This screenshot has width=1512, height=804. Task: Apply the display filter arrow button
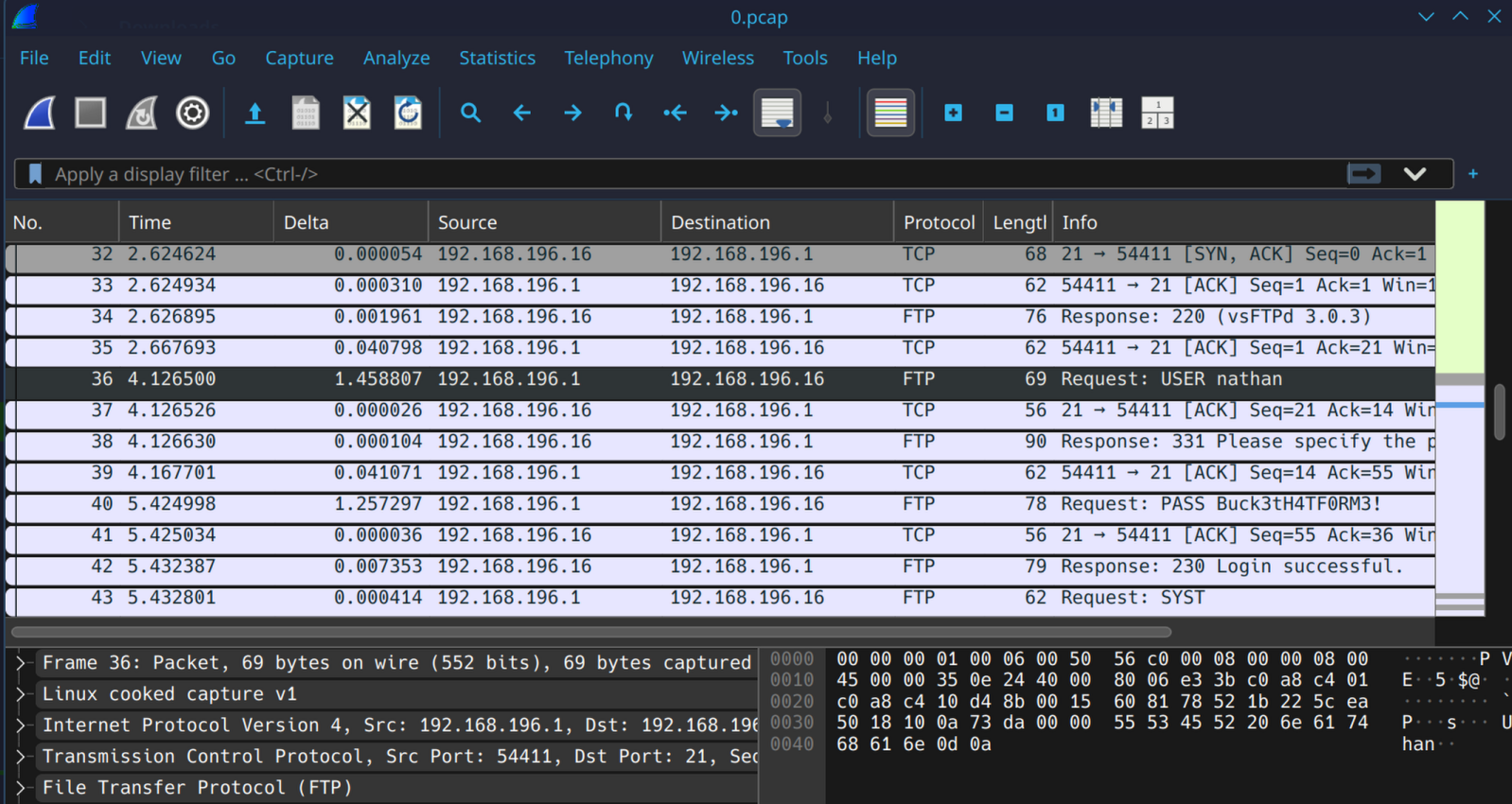coord(1364,174)
